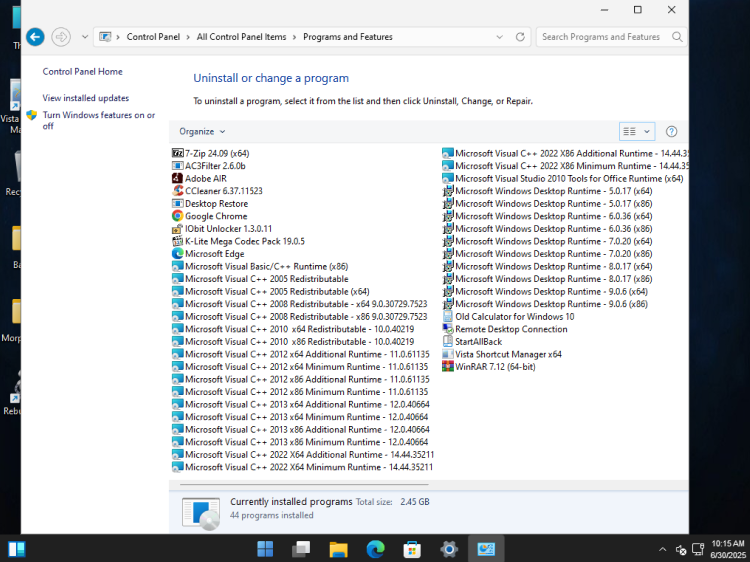Click the Control Panel taskbar icon
This screenshot has height=562, width=750.
point(486,549)
